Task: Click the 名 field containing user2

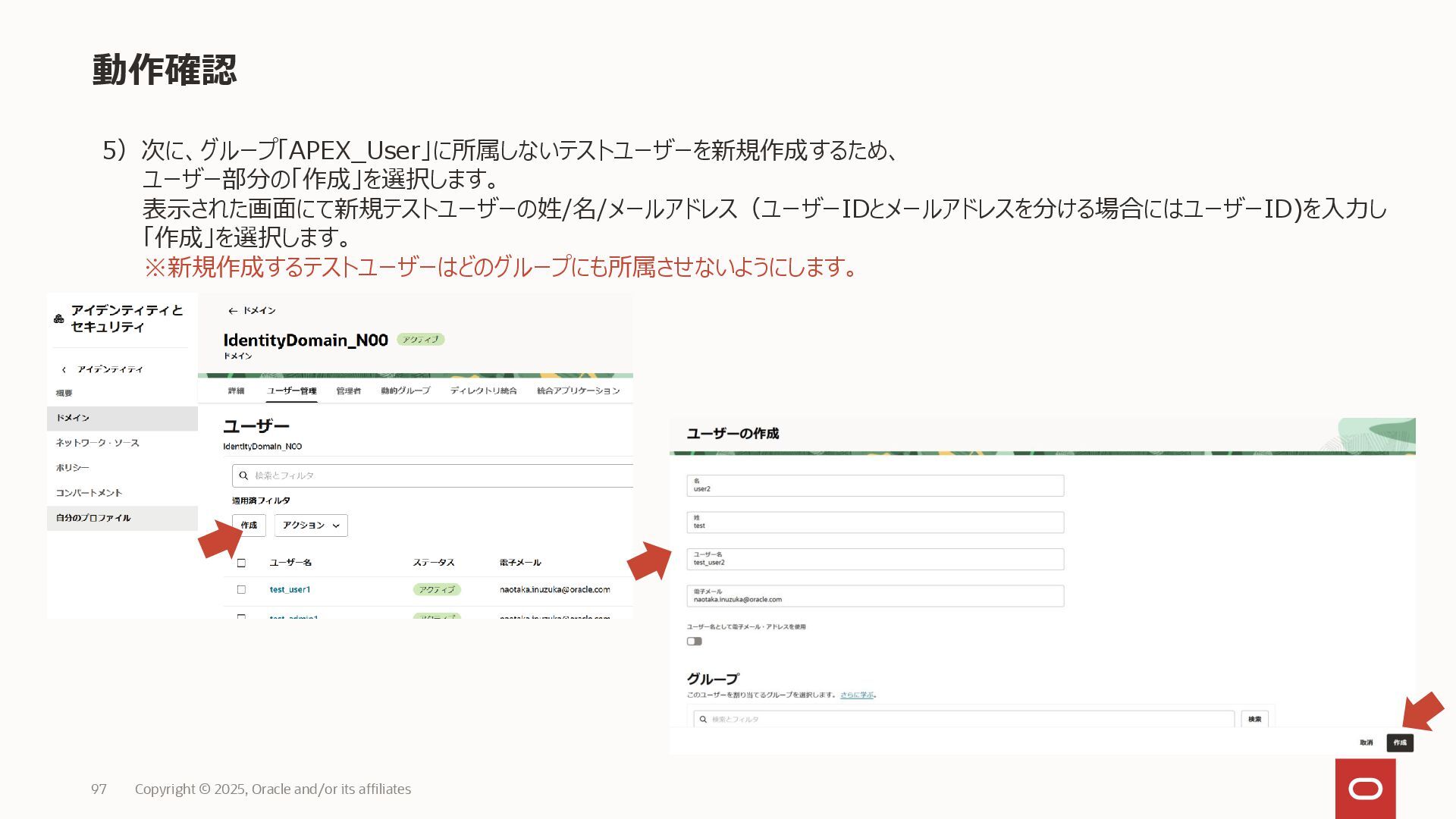Action: 875,485
